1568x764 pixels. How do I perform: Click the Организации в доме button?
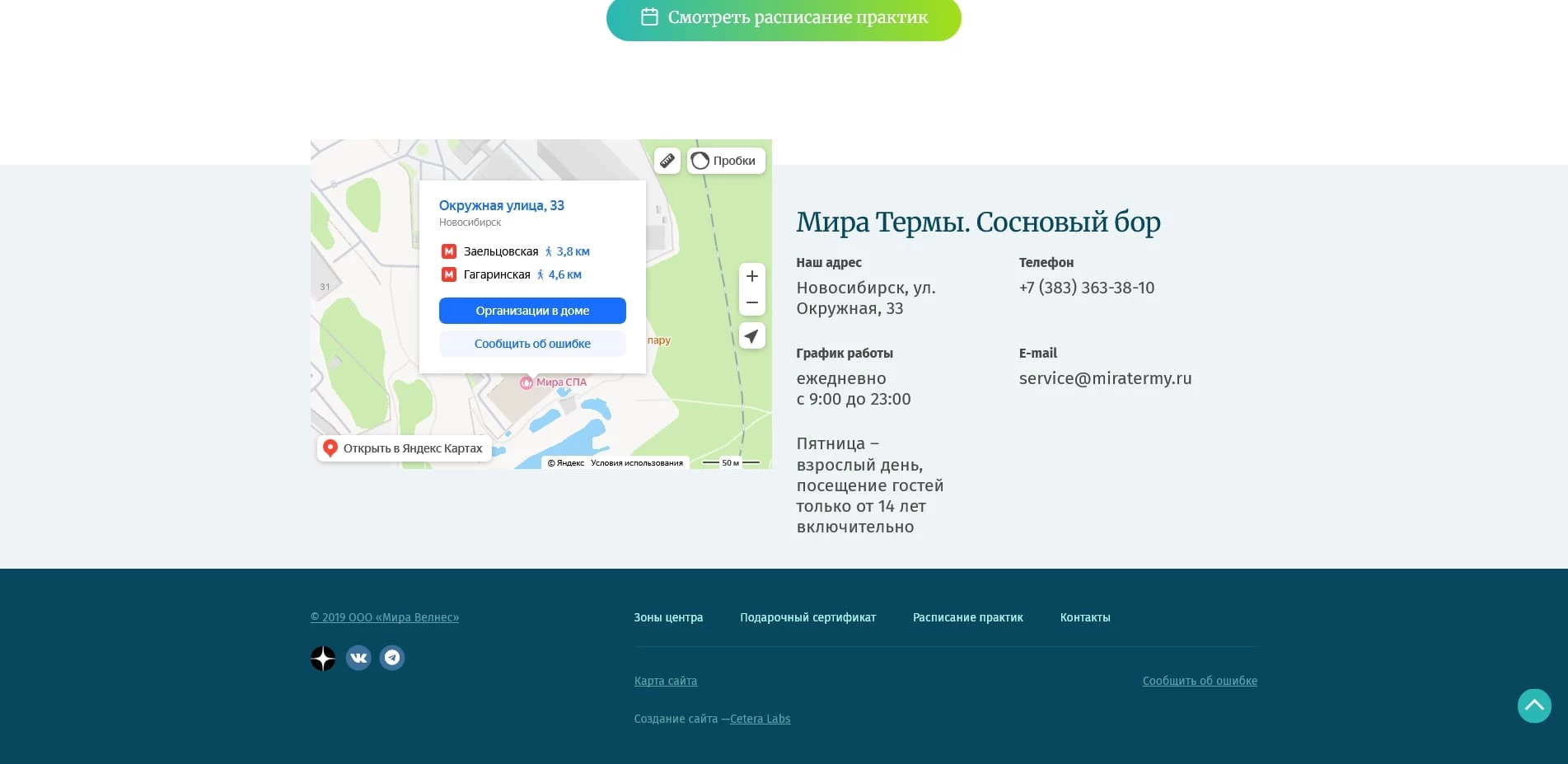tap(532, 311)
